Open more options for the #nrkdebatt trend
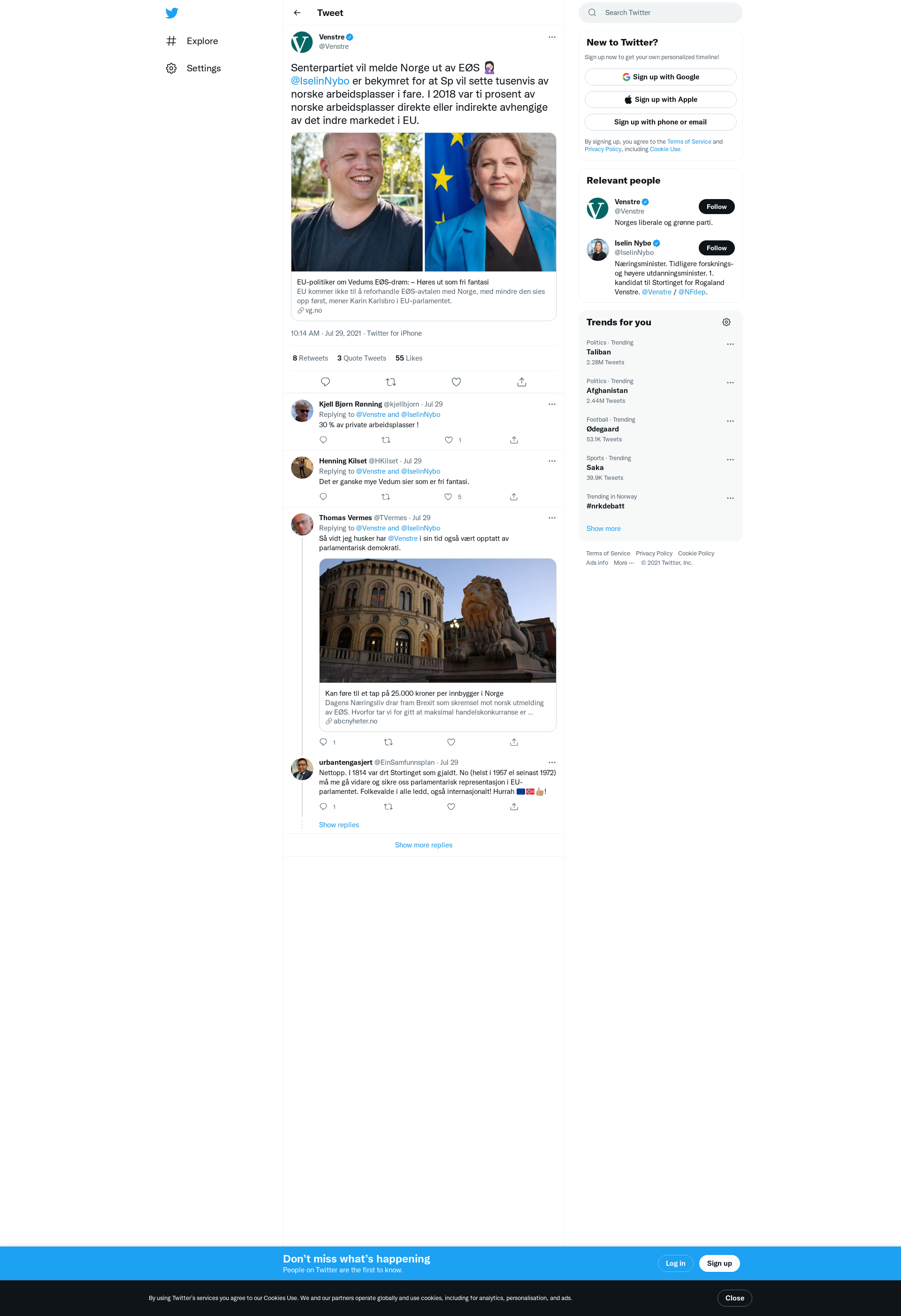Viewport: 901px width, 1316px height. [x=730, y=498]
